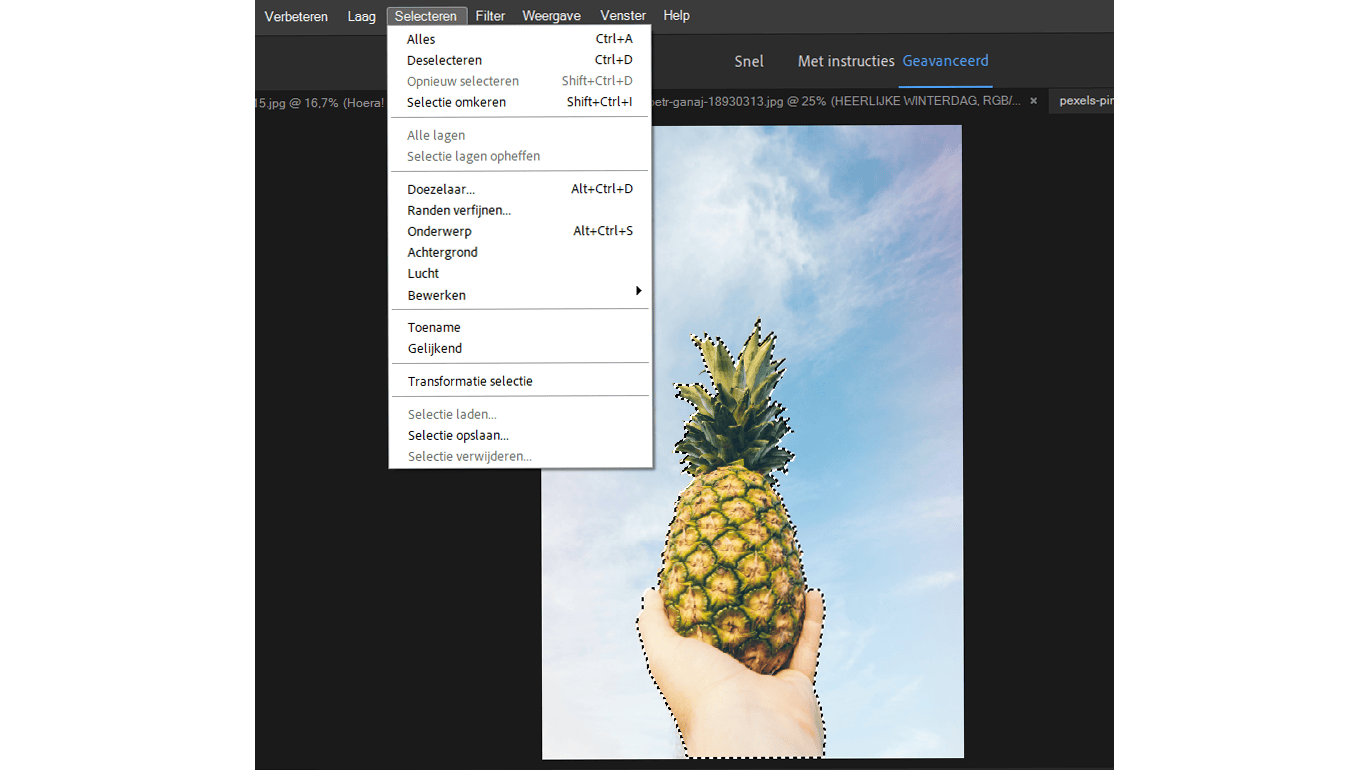Close the open Selecteren menu

[426, 16]
